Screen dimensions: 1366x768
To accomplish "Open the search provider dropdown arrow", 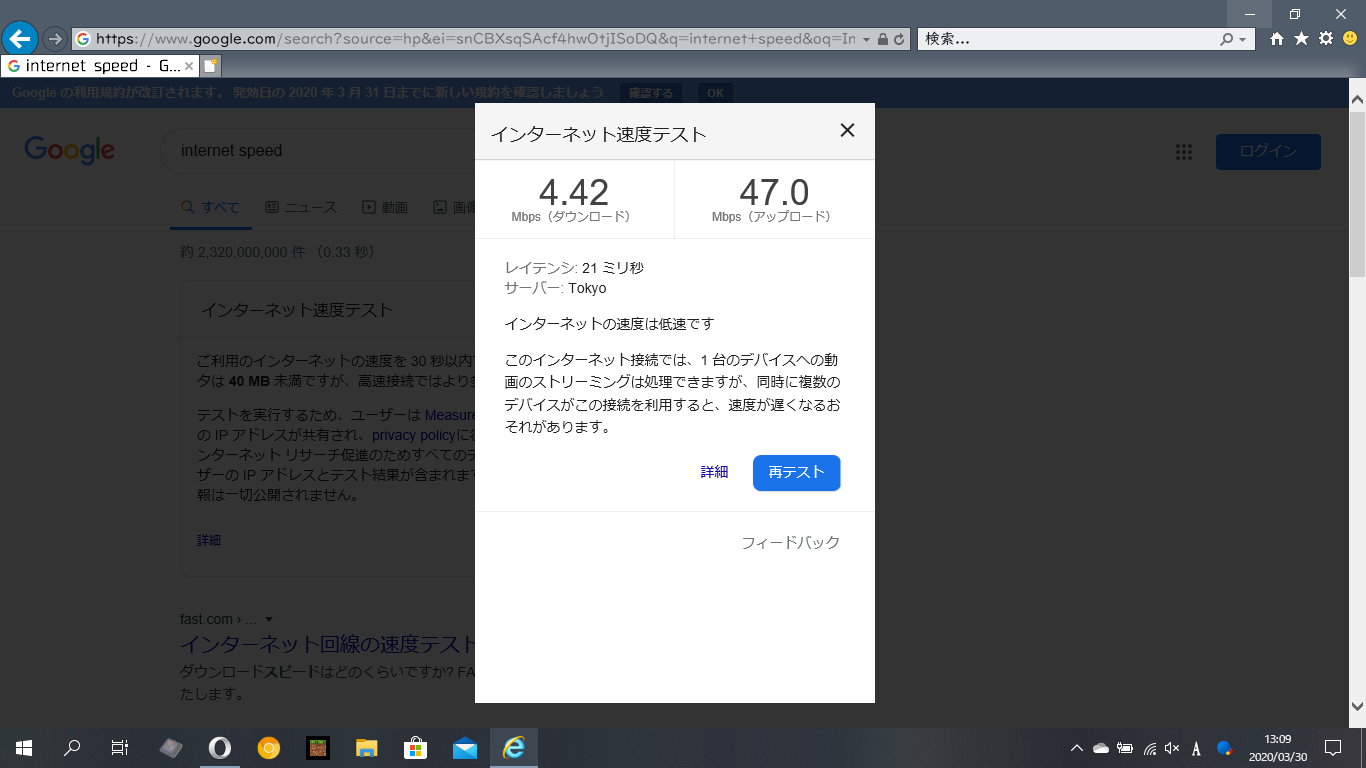I will tap(1243, 40).
